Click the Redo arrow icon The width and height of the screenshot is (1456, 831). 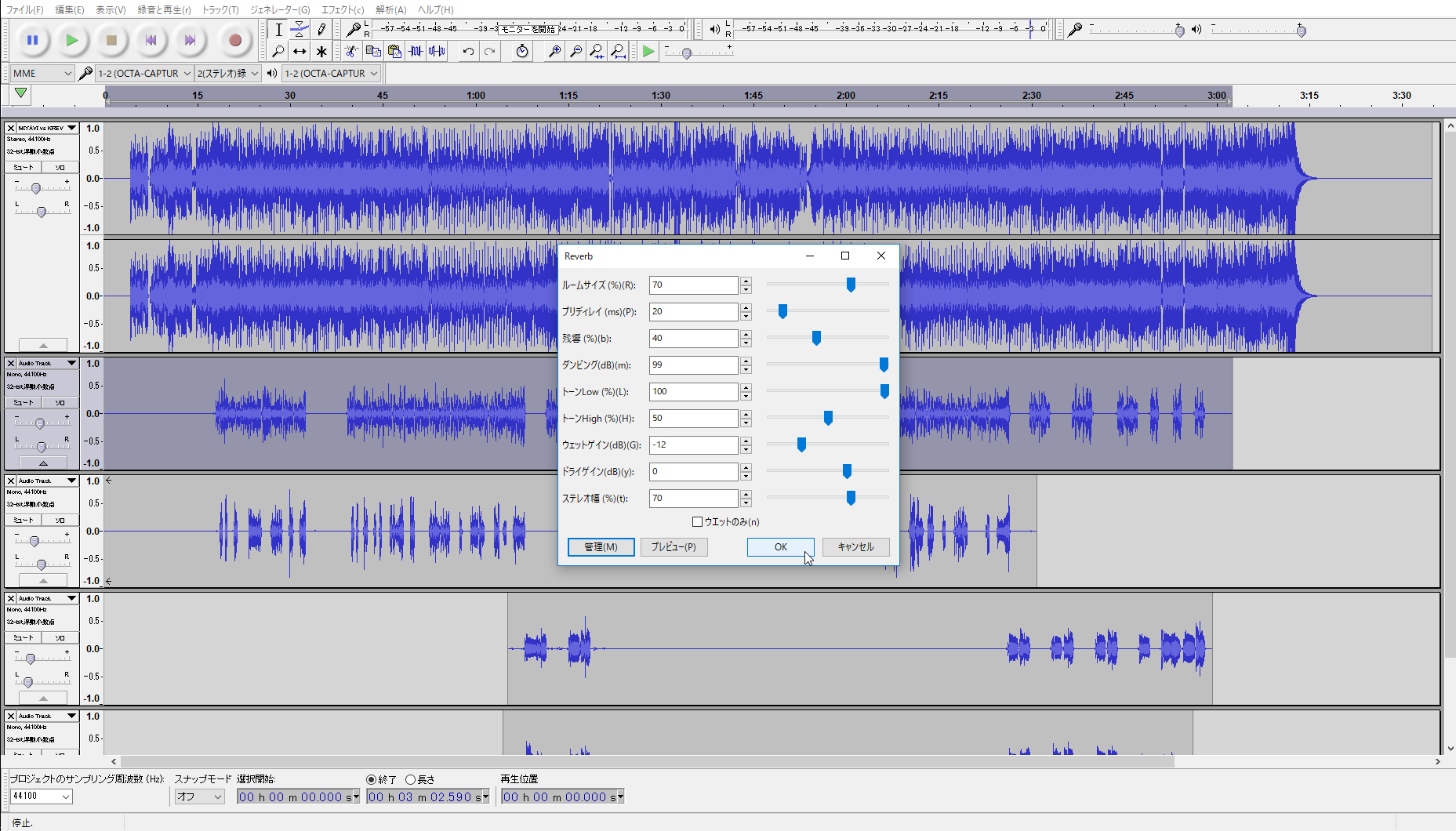[x=490, y=52]
